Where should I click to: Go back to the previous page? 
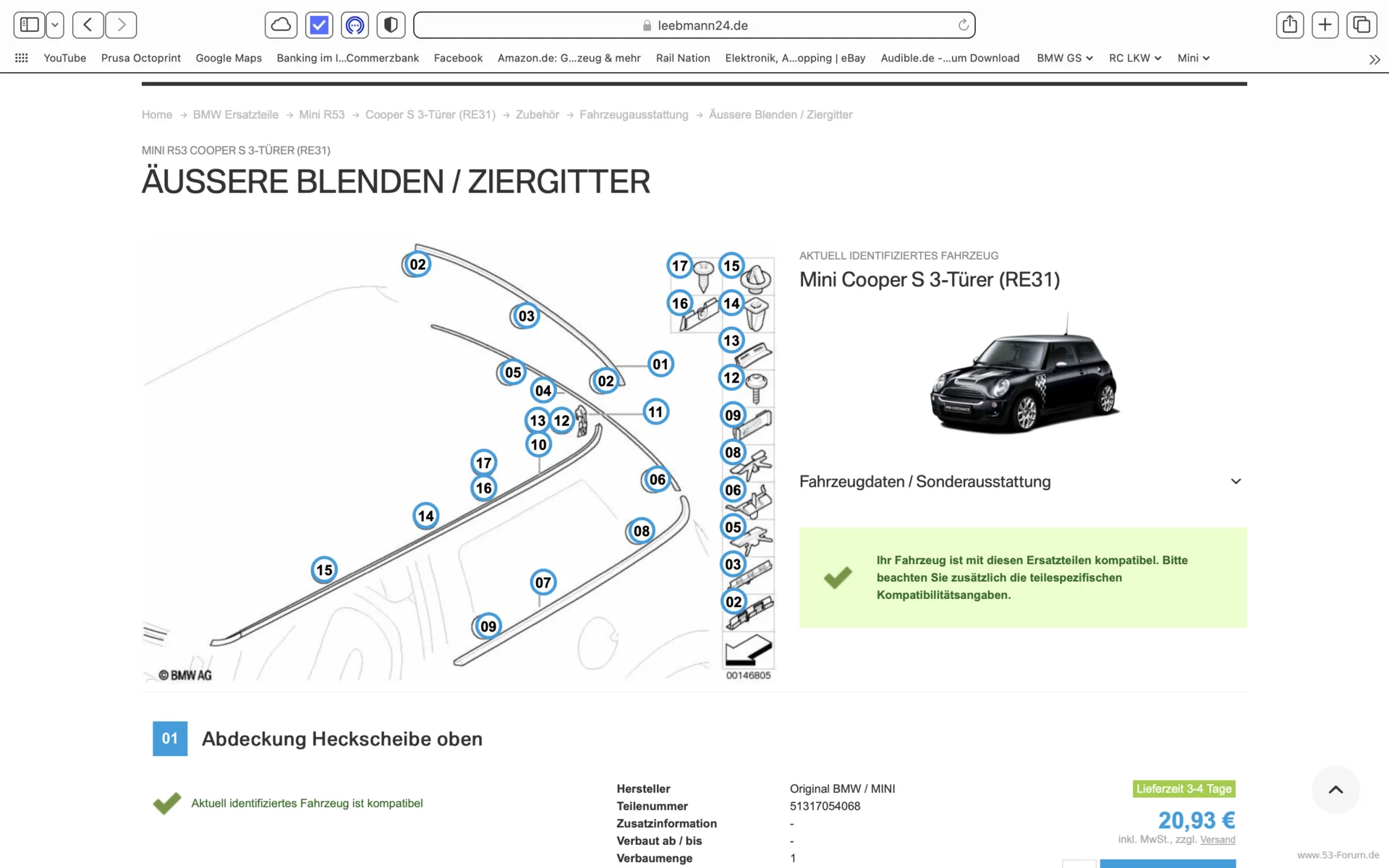click(88, 25)
